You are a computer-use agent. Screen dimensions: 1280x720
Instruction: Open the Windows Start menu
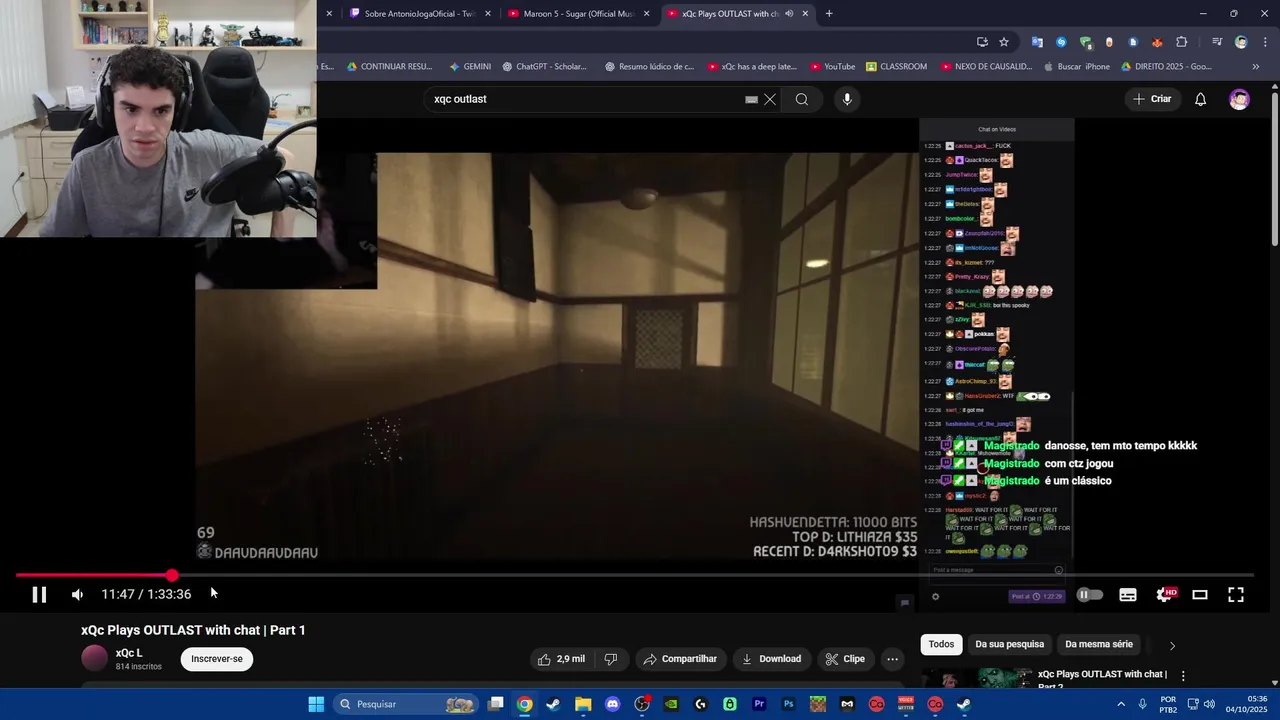316,704
